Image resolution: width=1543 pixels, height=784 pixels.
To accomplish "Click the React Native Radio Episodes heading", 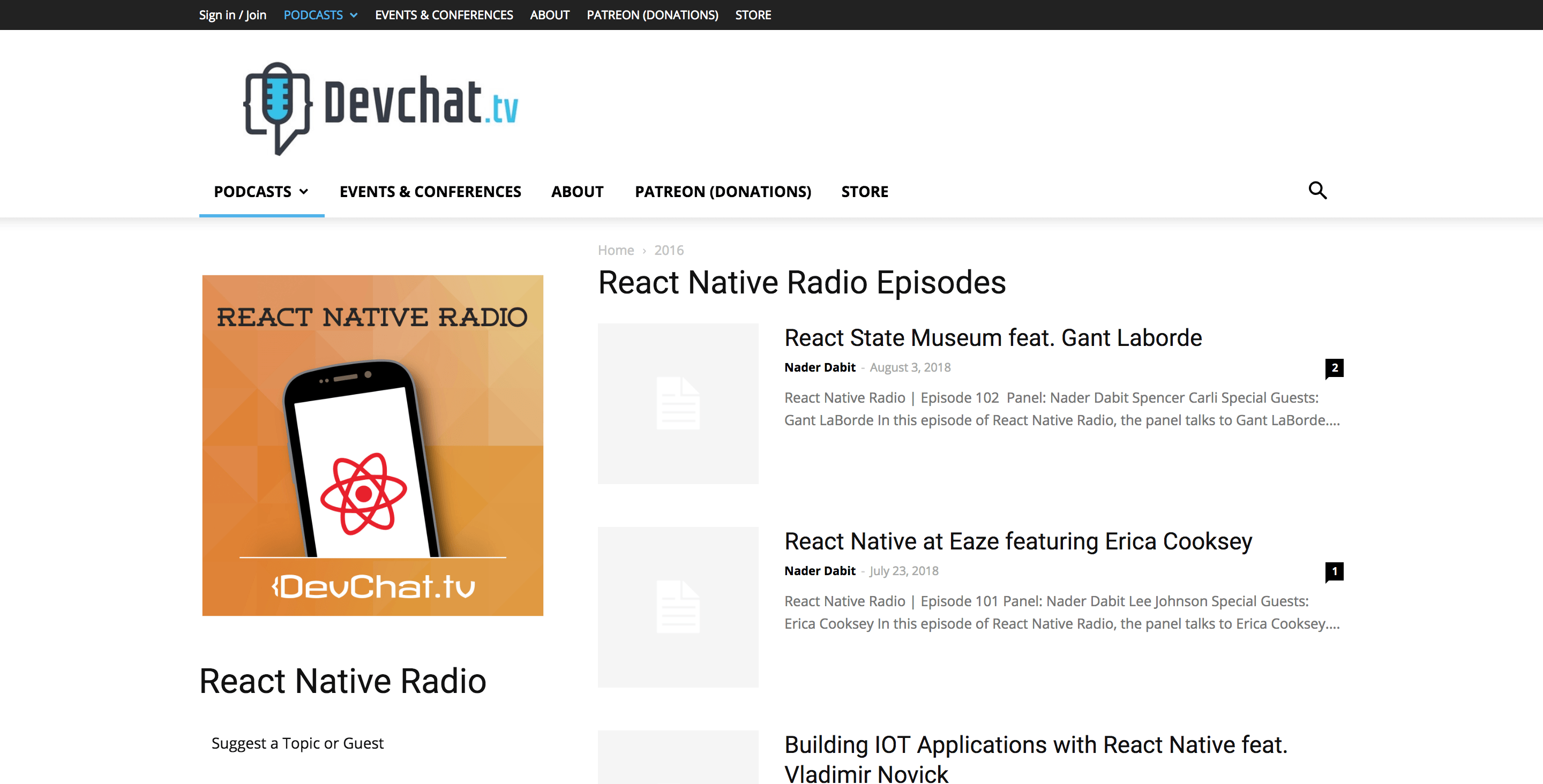I will [x=802, y=283].
